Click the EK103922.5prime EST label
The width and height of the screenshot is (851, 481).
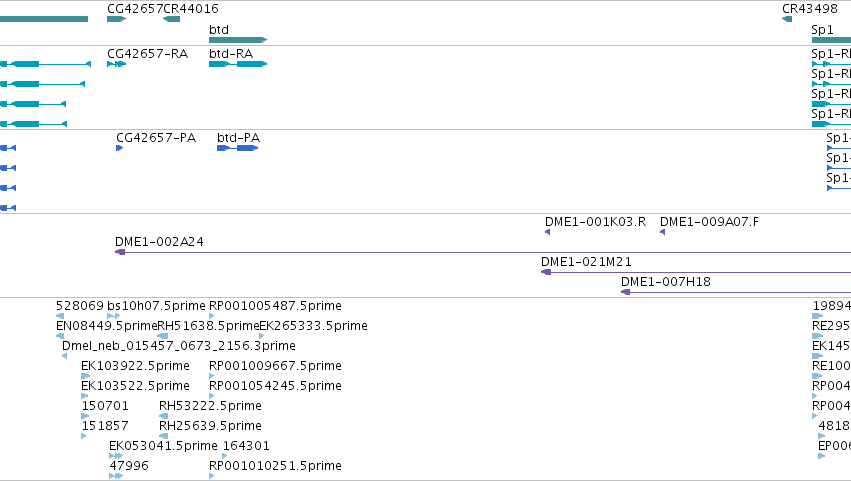pyautogui.click(x=135, y=366)
